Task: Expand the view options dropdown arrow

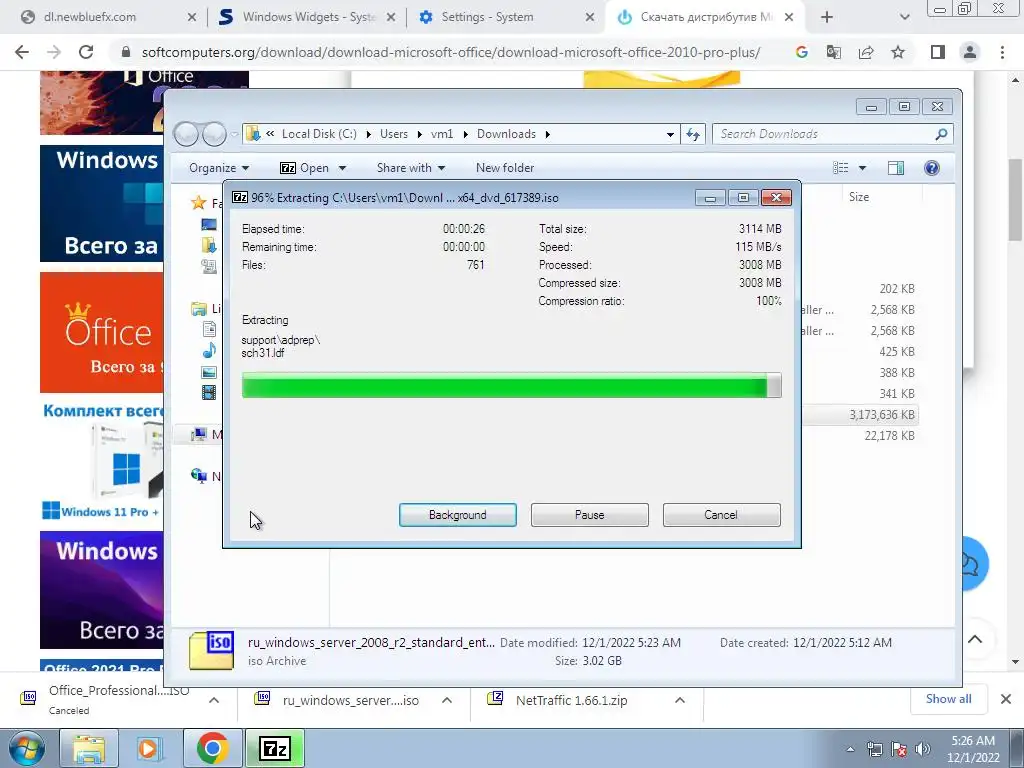Action: pos(862,168)
